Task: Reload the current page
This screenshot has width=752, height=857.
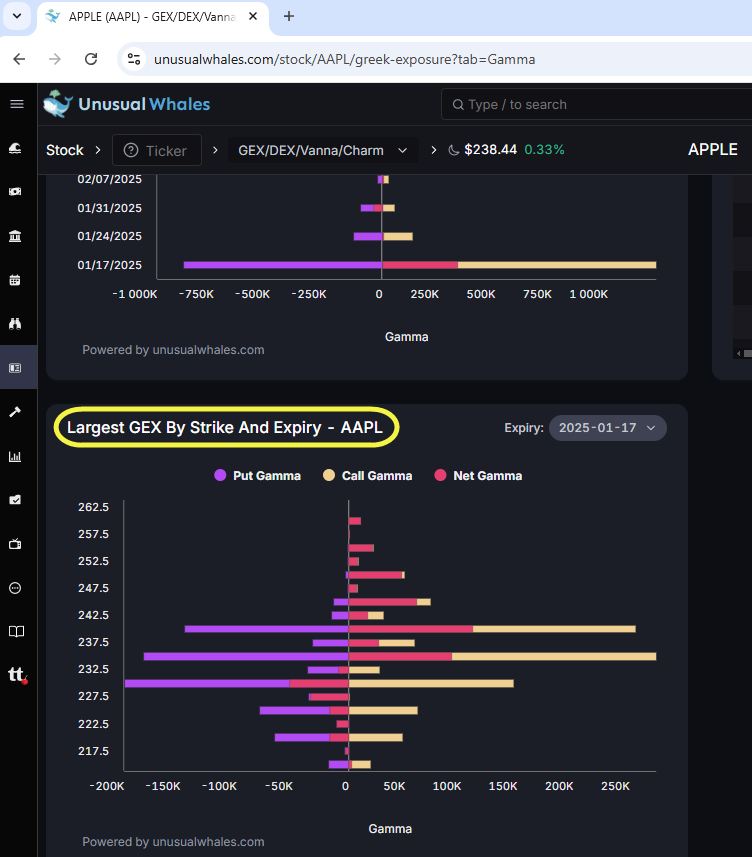Action: [91, 59]
